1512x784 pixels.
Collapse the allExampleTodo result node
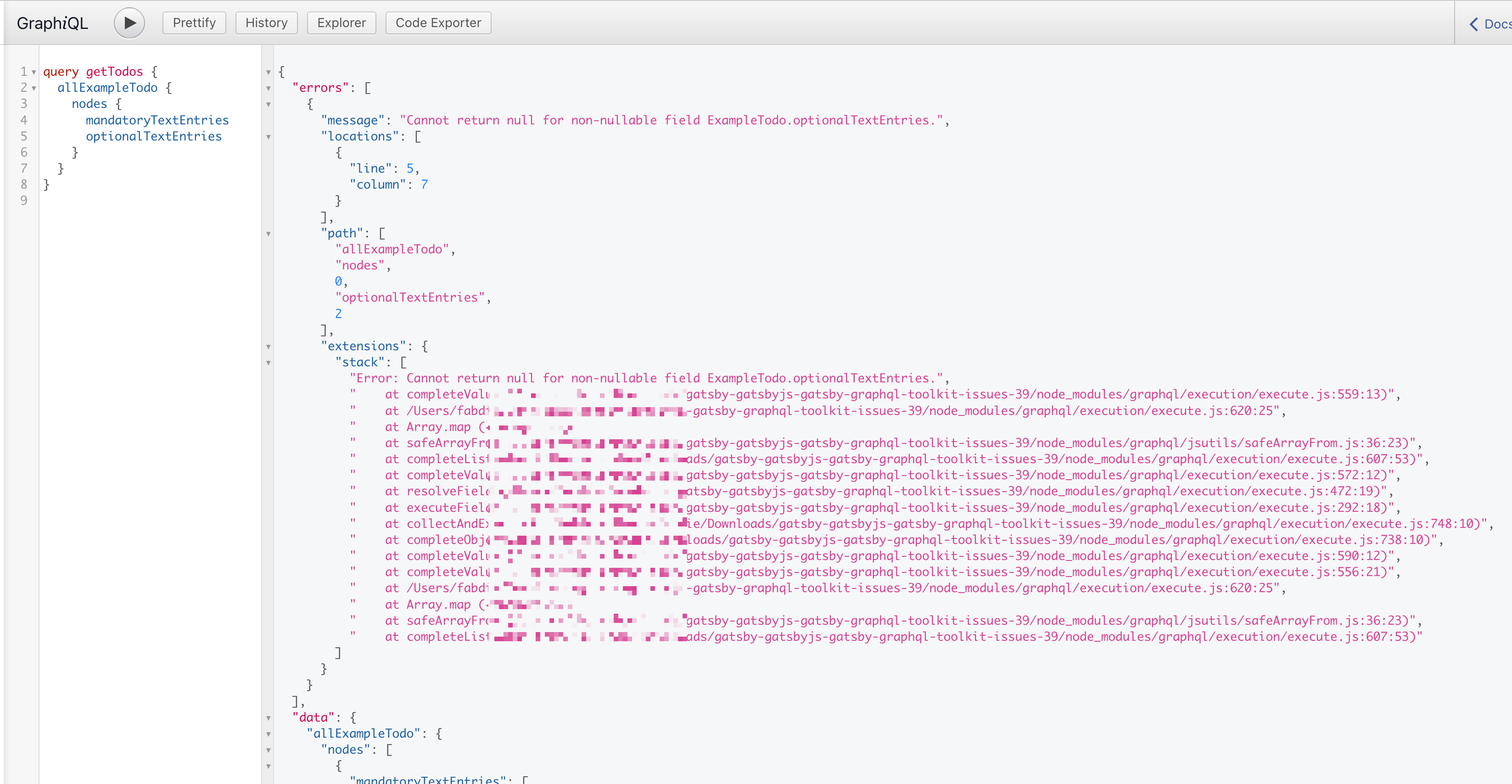[x=268, y=733]
